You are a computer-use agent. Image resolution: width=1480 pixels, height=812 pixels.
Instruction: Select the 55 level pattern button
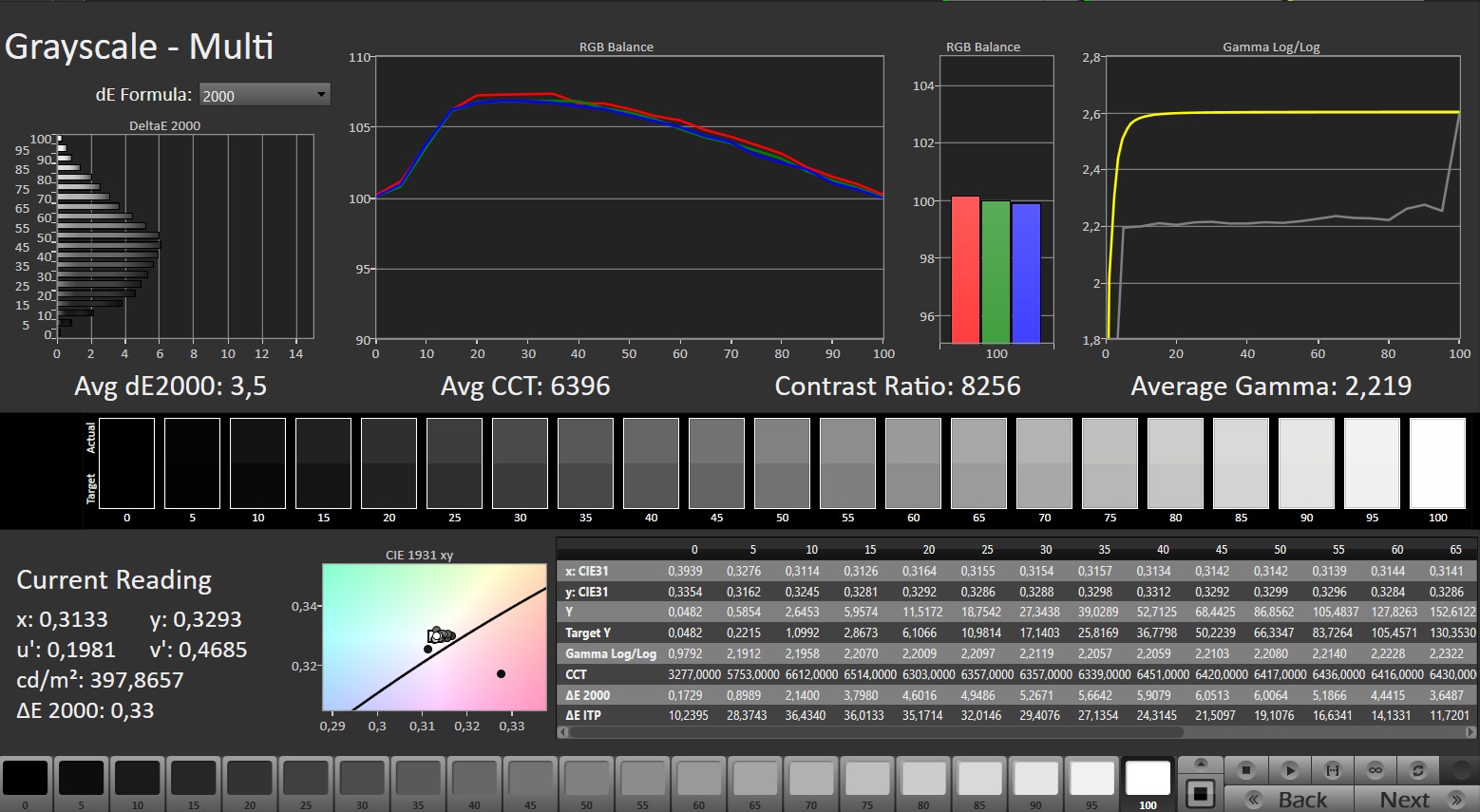(642, 784)
